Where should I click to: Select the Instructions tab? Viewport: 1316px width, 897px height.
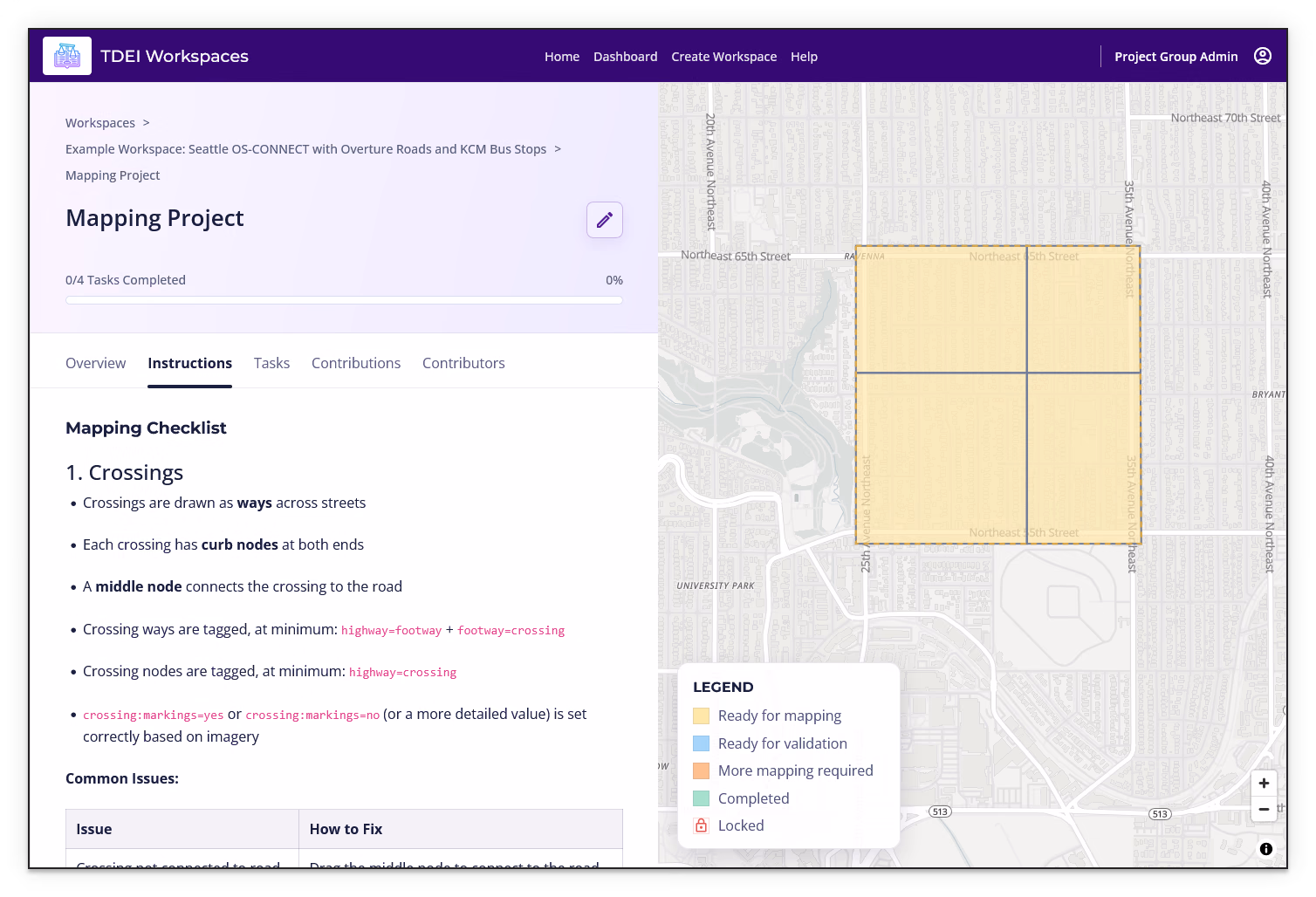point(190,363)
